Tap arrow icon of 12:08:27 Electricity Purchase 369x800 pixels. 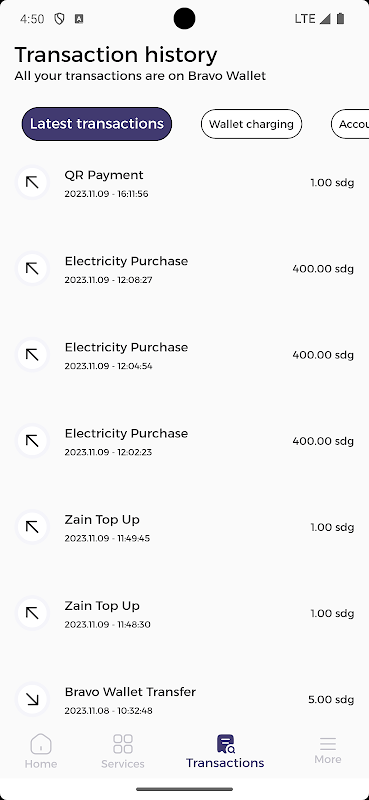(32, 268)
